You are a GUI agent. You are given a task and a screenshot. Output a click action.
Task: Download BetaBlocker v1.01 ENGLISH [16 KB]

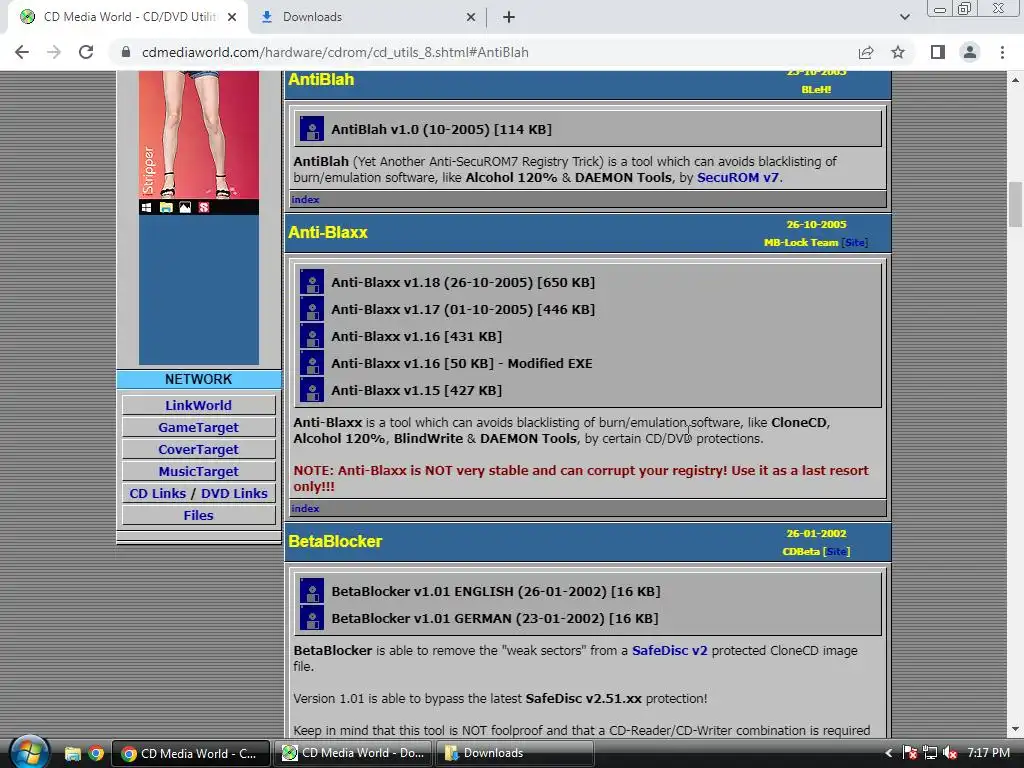click(x=496, y=591)
